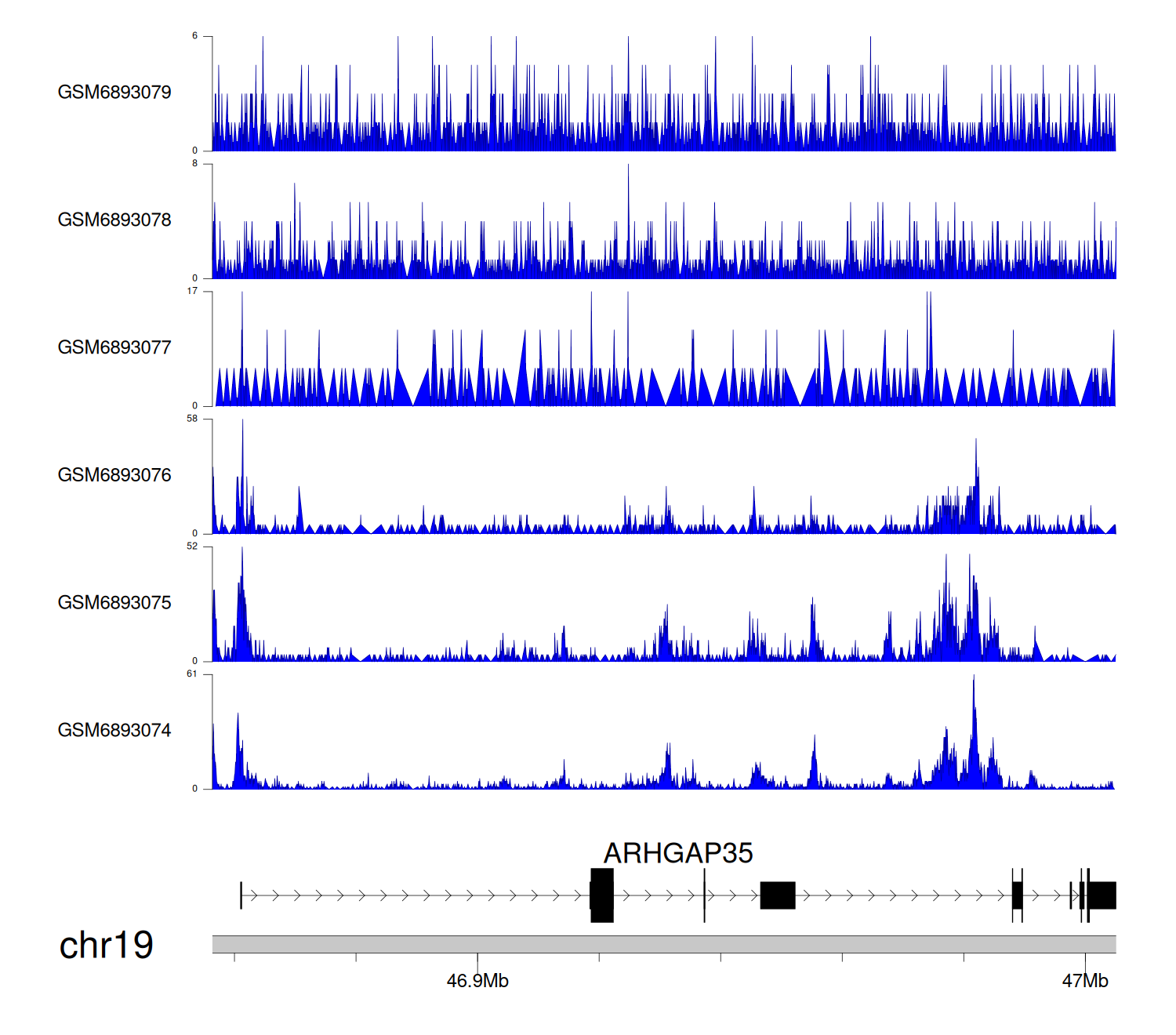Click the gray chromosome ideogram bar

pos(663,944)
